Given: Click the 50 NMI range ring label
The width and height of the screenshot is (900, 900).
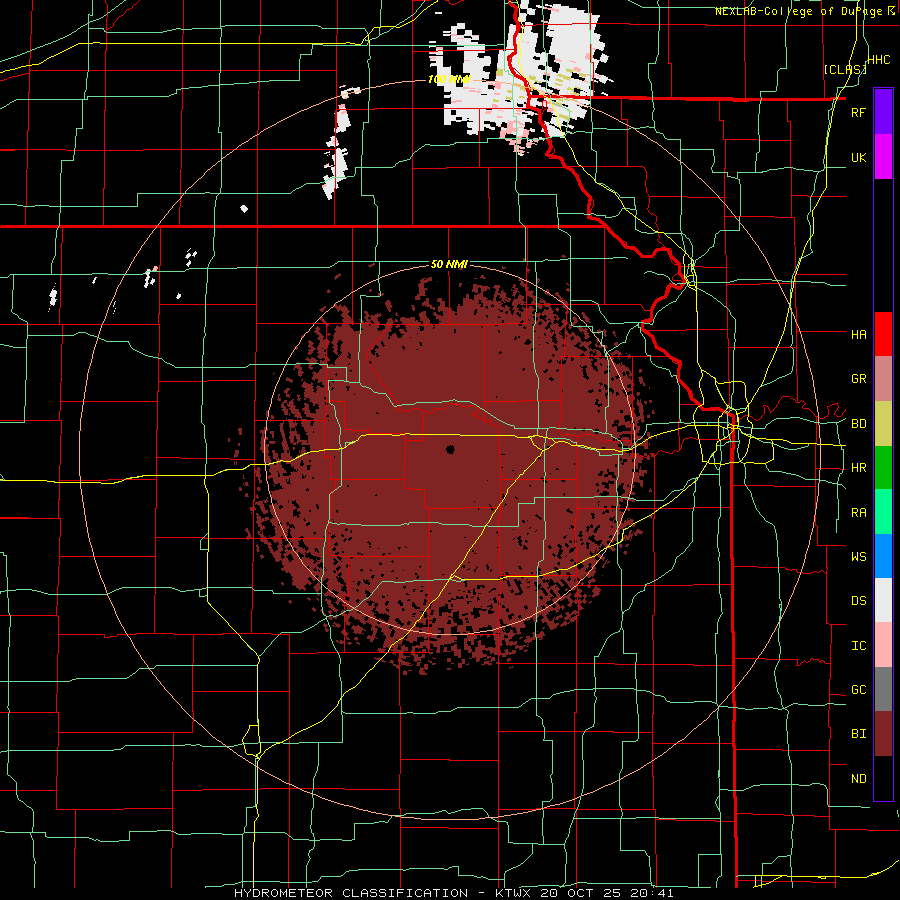Looking at the screenshot, I should pos(449,264).
